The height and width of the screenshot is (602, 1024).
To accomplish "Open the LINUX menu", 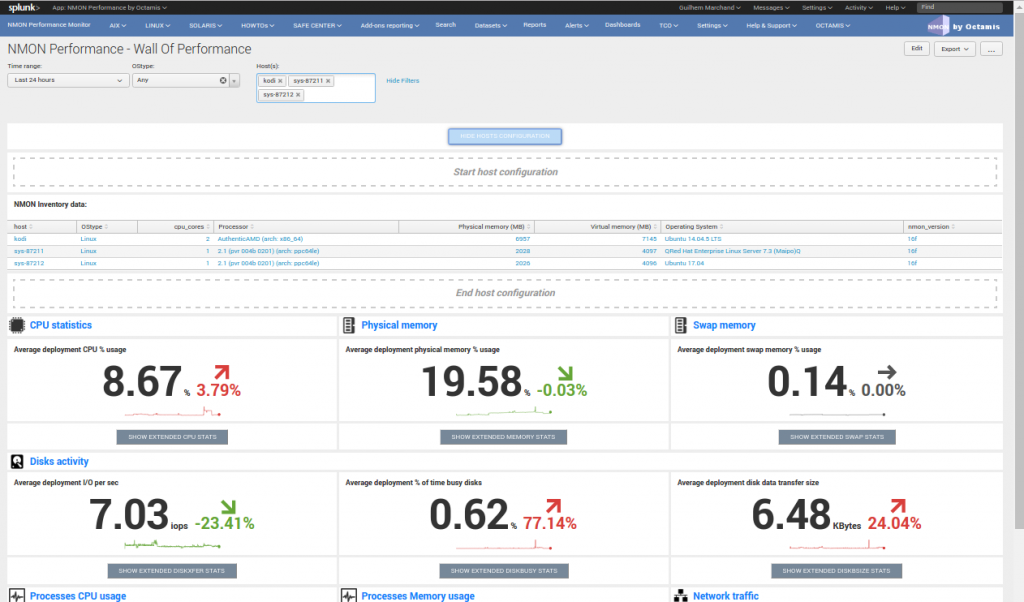I will [156, 25].
